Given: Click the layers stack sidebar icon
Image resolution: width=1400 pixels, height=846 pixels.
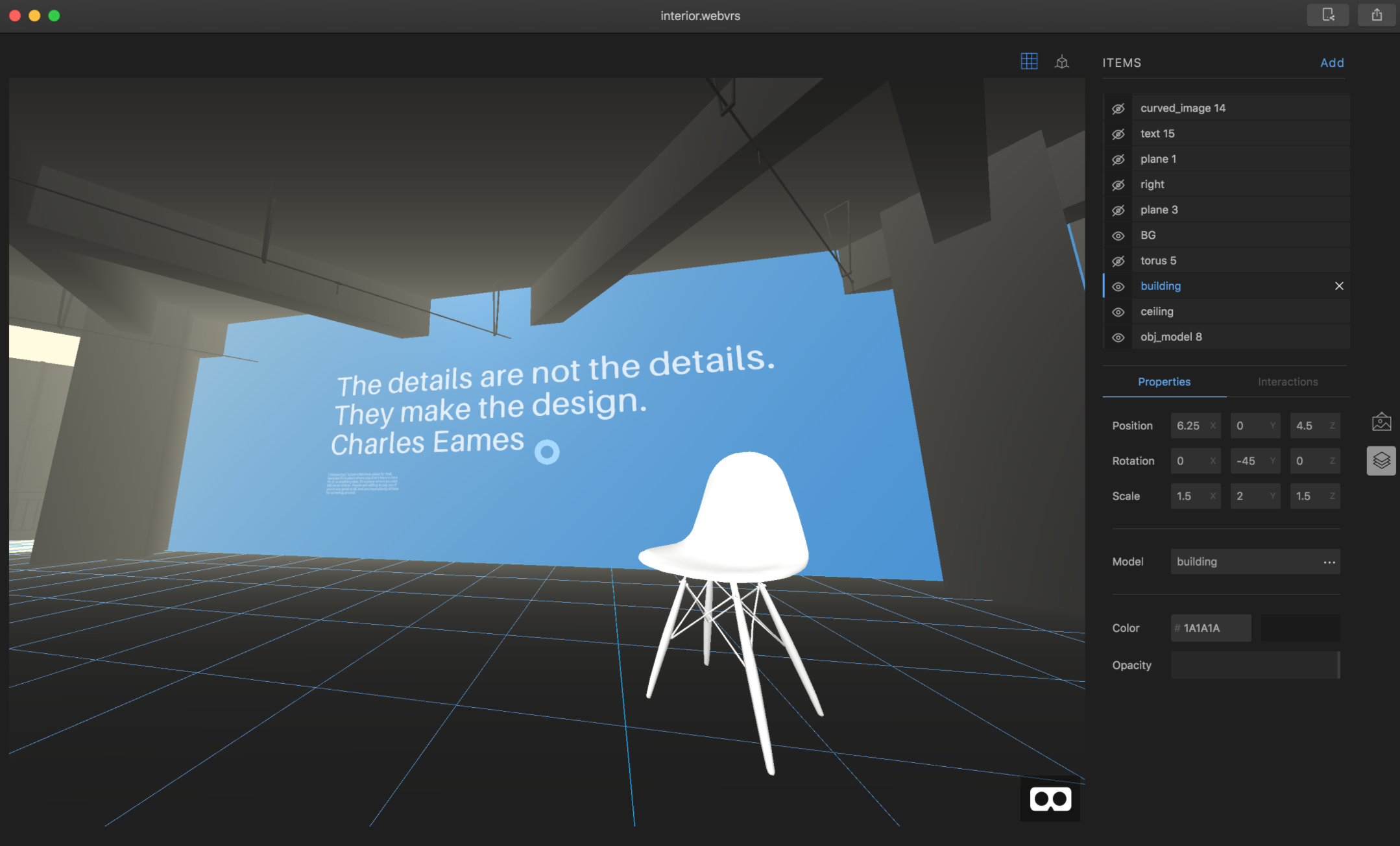Looking at the screenshot, I should tap(1381, 461).
